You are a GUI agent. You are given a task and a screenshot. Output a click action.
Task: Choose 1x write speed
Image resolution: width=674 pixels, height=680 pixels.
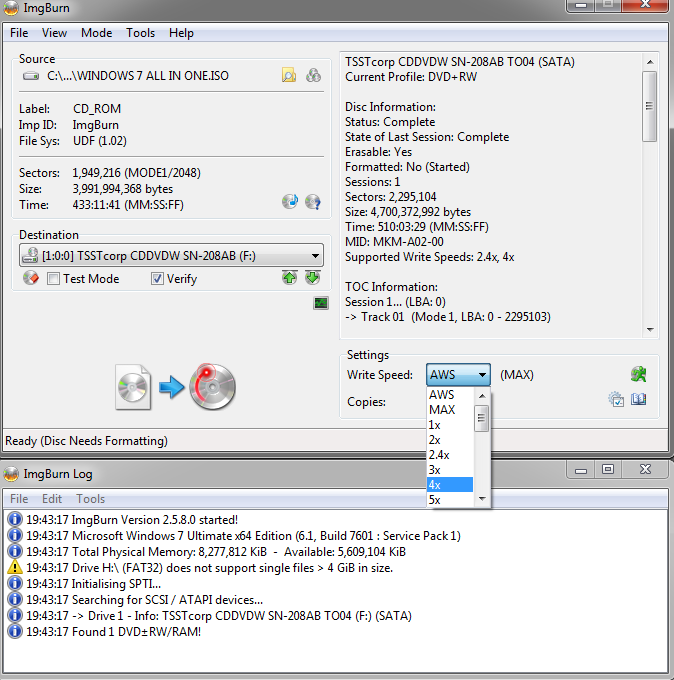450,425
